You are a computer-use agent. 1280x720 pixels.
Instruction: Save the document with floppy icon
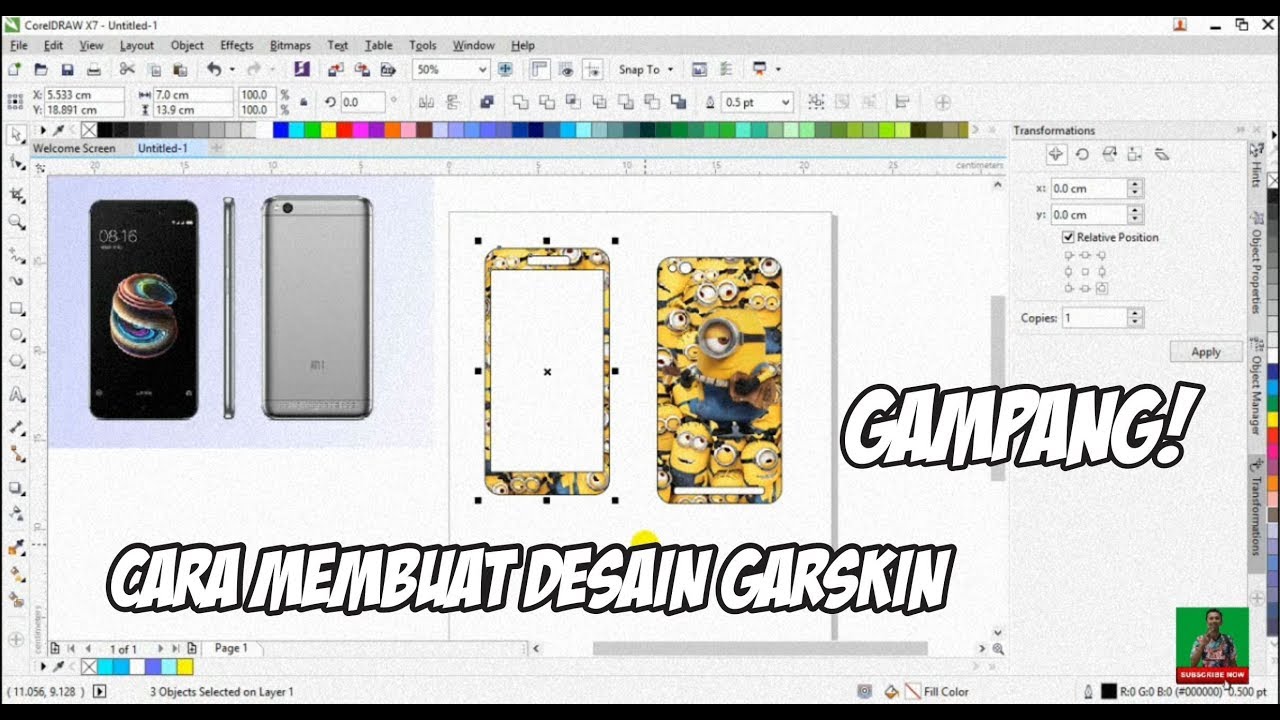pyautogui.click(x=67, y=70)
